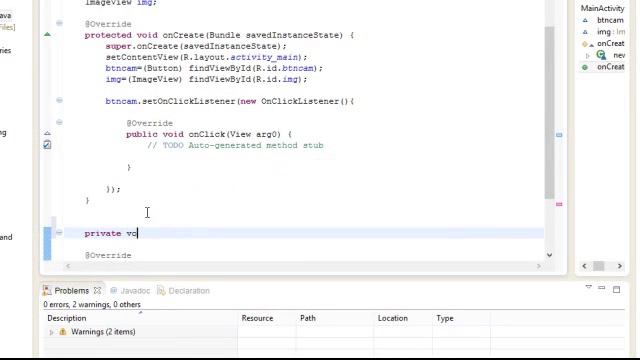Click the editor scroll down arrow
The width and height of the screenshot is (640, 360).
tap(549, 255)
